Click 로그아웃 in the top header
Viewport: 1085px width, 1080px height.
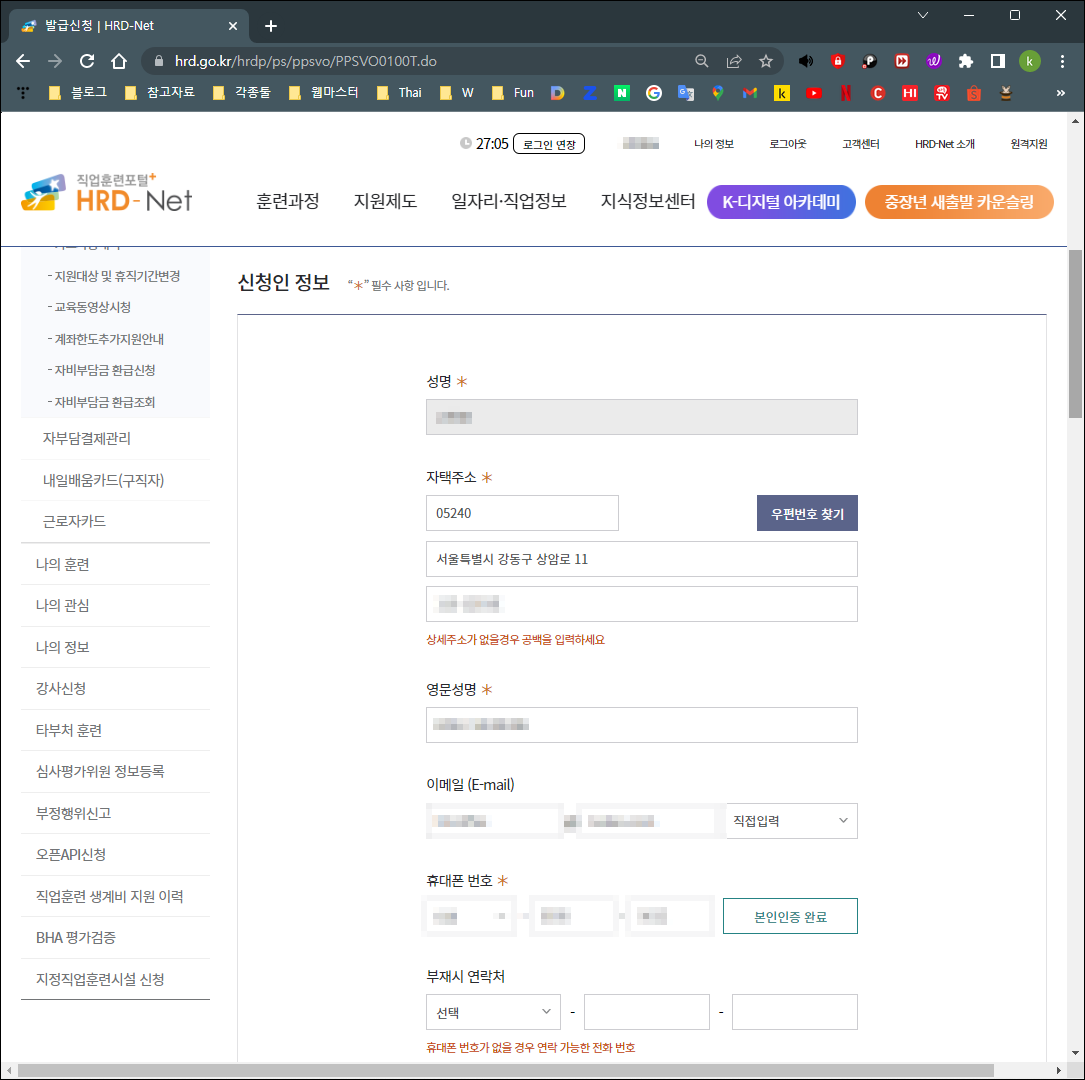(789, 143)
